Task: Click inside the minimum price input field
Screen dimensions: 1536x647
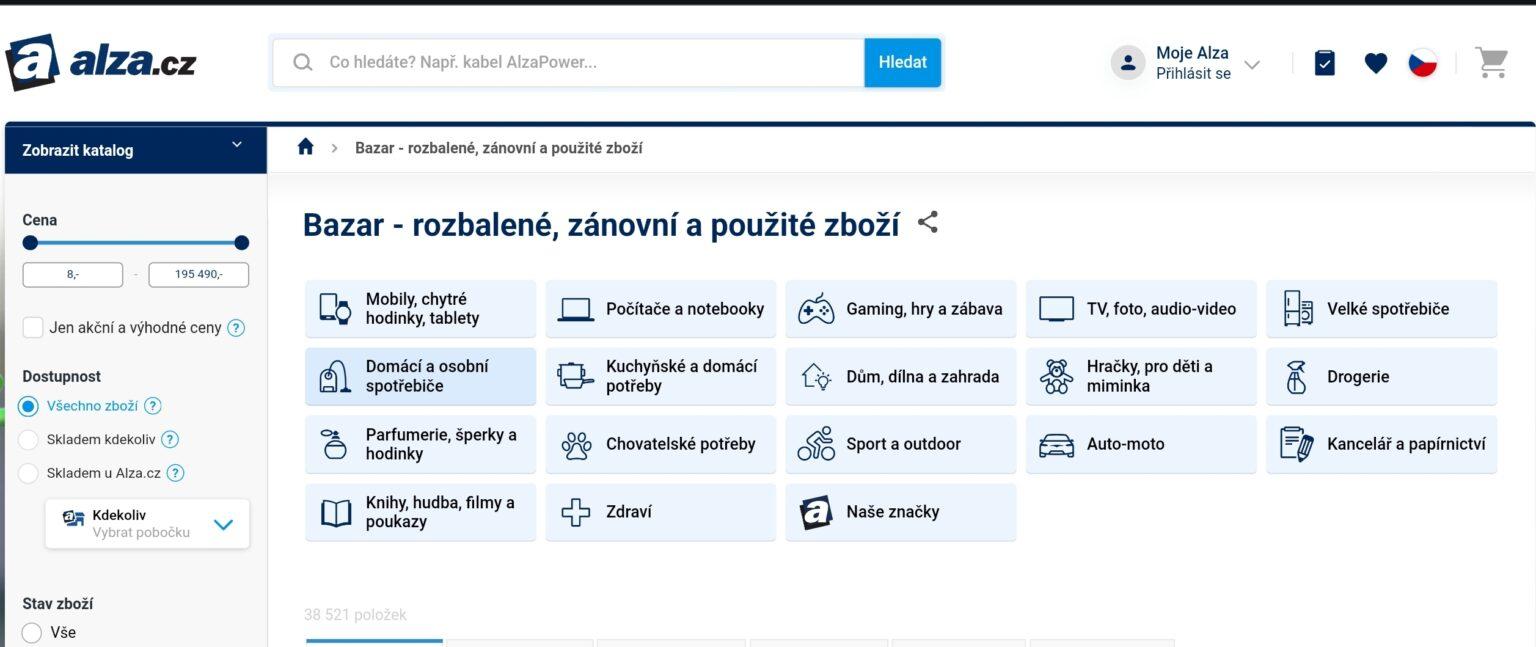Action: point(74,273)
